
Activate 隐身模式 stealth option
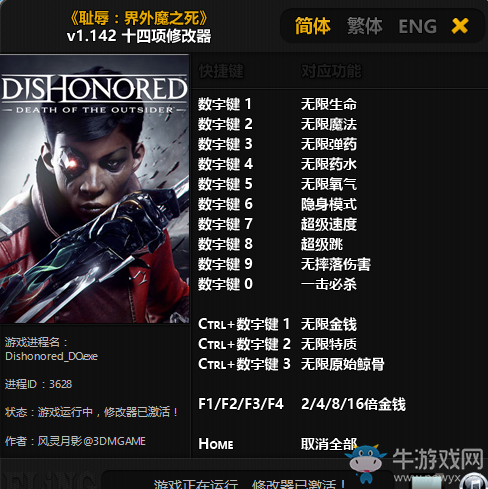tap(329, 204)
